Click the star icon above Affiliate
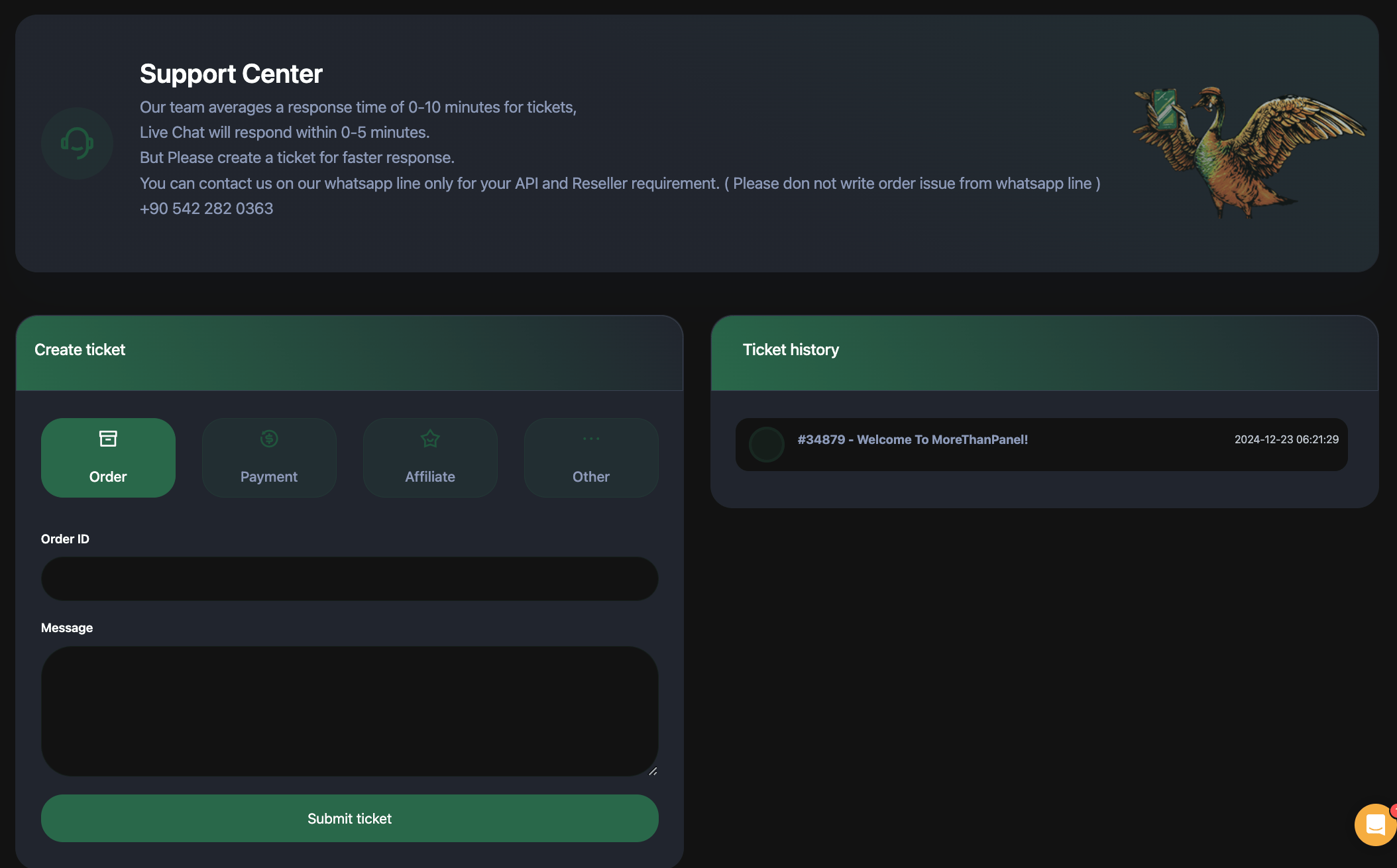 tap(430, 439)
